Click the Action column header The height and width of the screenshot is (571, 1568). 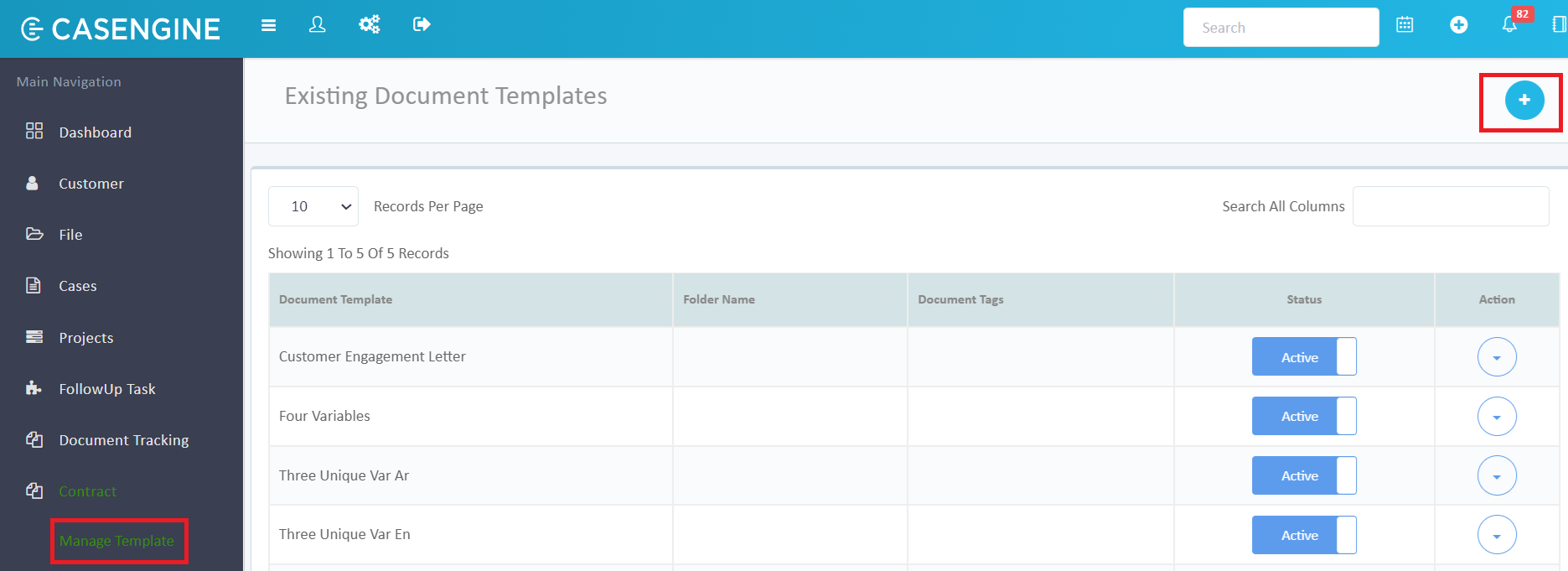1497,299
